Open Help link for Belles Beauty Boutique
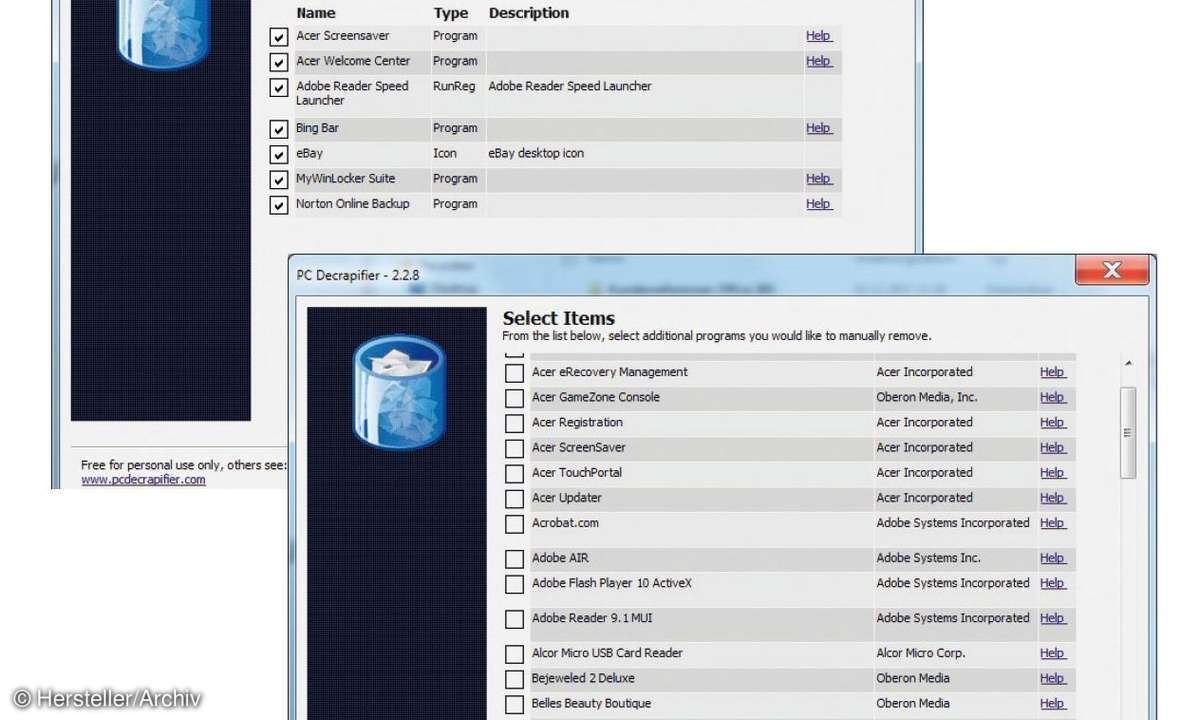 coord(1053,702)
